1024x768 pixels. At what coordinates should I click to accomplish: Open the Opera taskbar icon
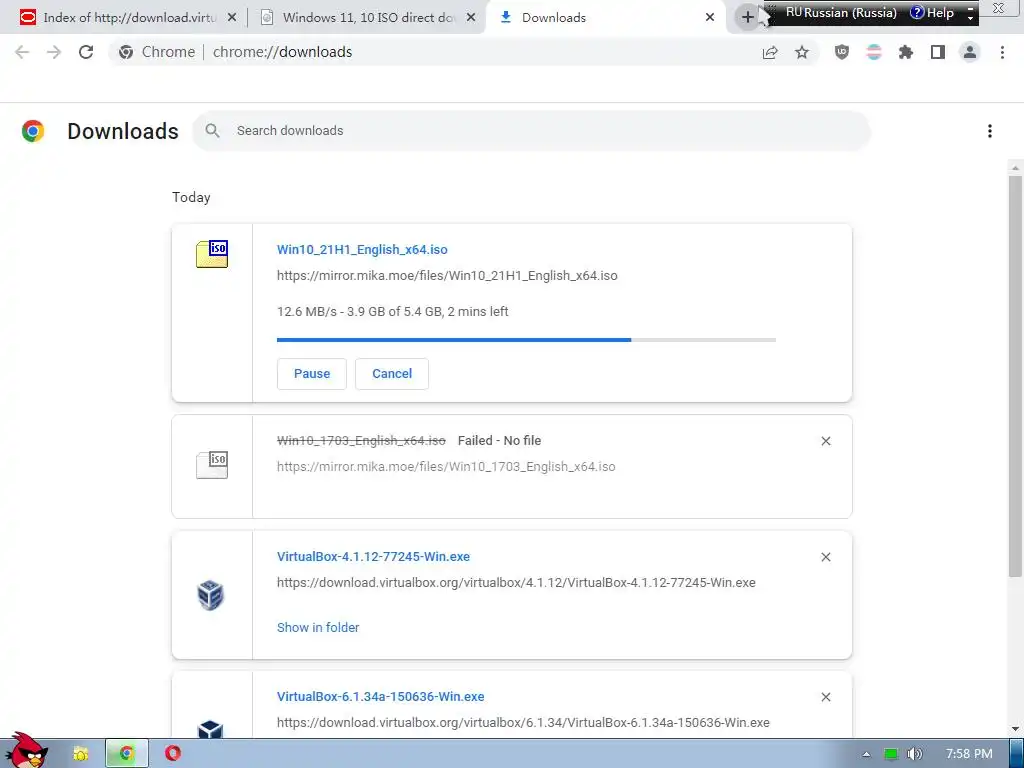tap(172, 754)
